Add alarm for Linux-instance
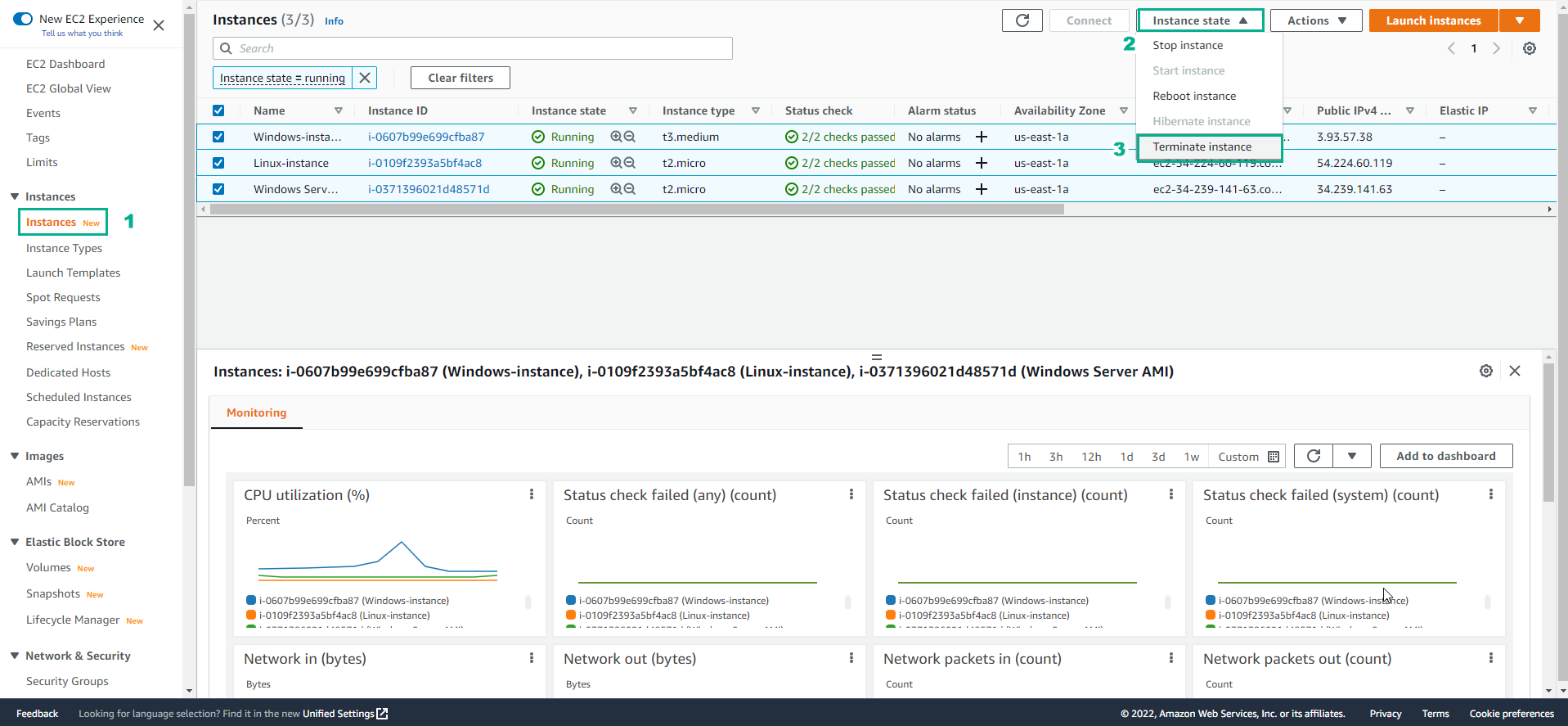The image size is (1568, 726). click(x=982, y=163)
